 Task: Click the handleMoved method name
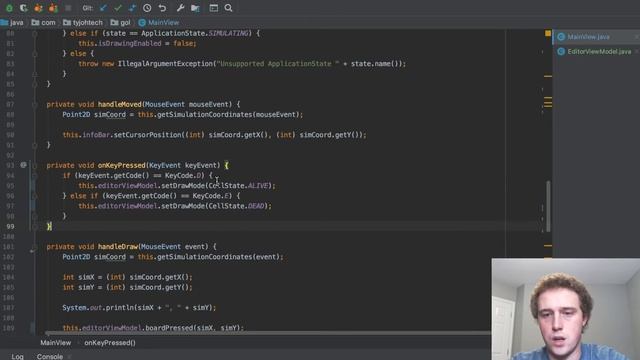[x=119, y=104]
